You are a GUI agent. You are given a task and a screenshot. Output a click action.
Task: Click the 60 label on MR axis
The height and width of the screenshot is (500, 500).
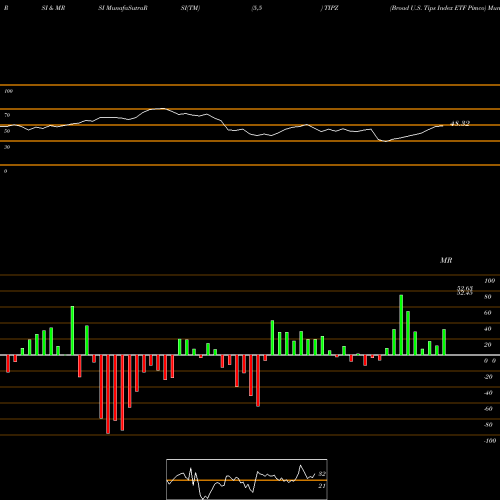(488, 313)
